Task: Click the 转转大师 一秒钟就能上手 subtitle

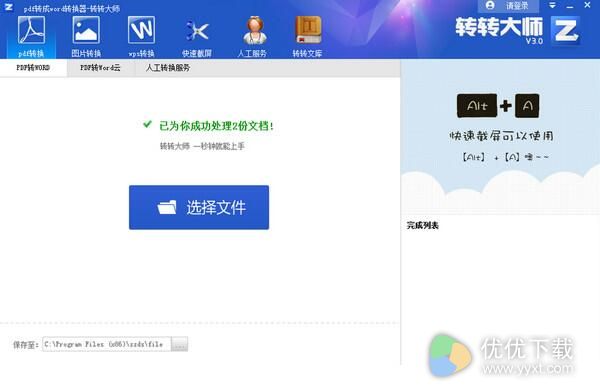Action: pyautogui.click(x=202, y=146)
